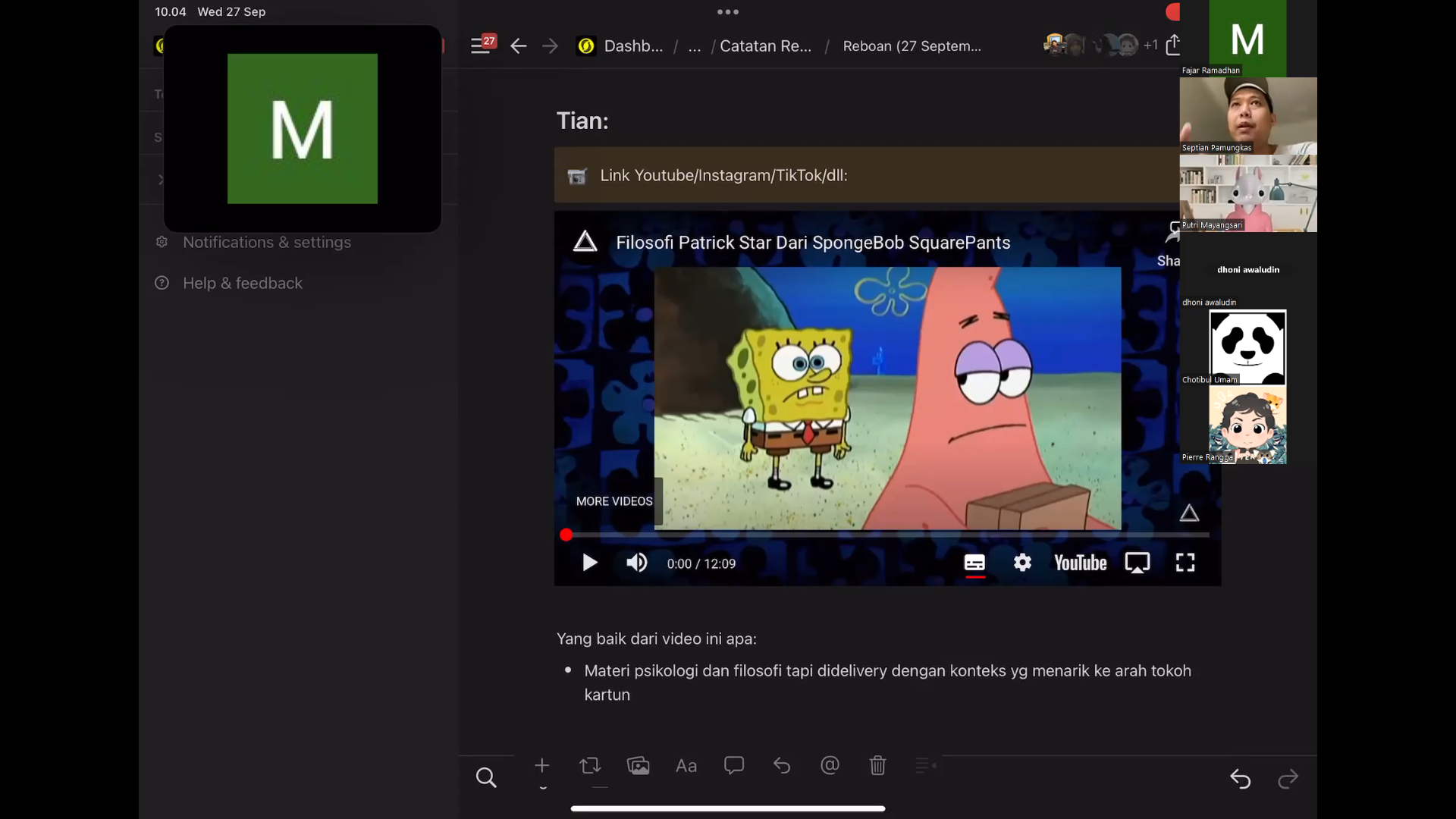Screen dimensions: 1456x819
Task: Click the Tian: heading text
Action: pos(582,121)
